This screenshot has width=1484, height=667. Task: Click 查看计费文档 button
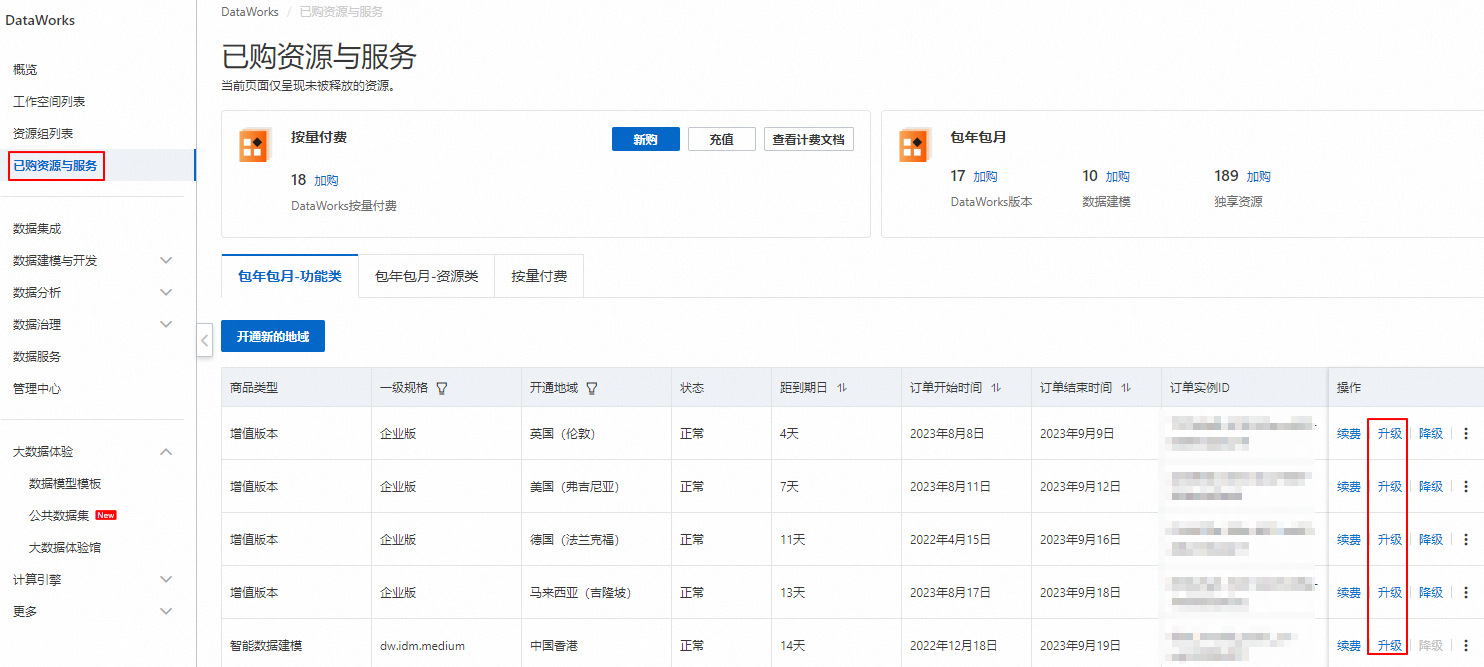tap(809, 139)
